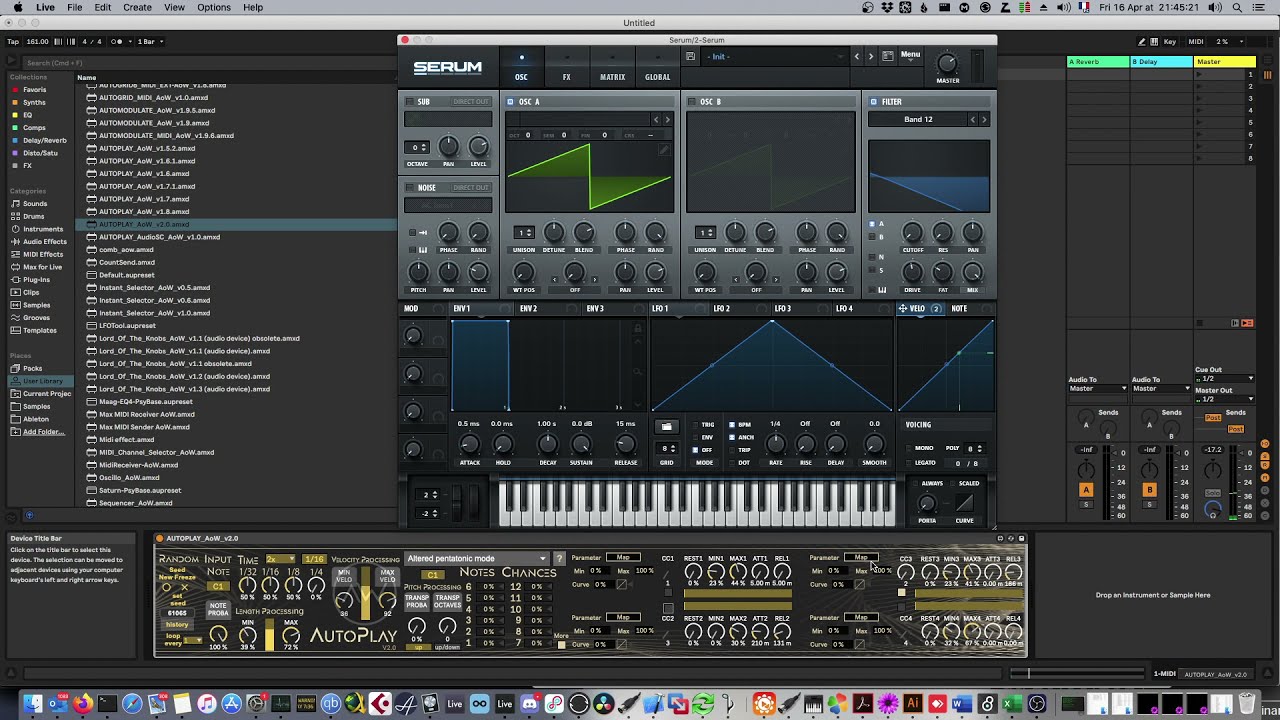Click the TRANSP OCTAVES button

447,602
